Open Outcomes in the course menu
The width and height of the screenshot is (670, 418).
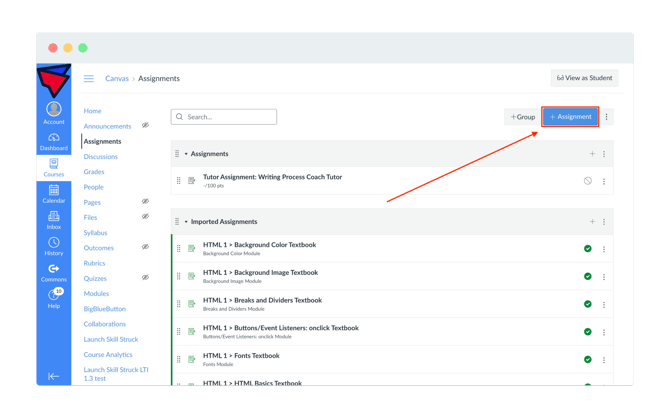tap(99, 248)
